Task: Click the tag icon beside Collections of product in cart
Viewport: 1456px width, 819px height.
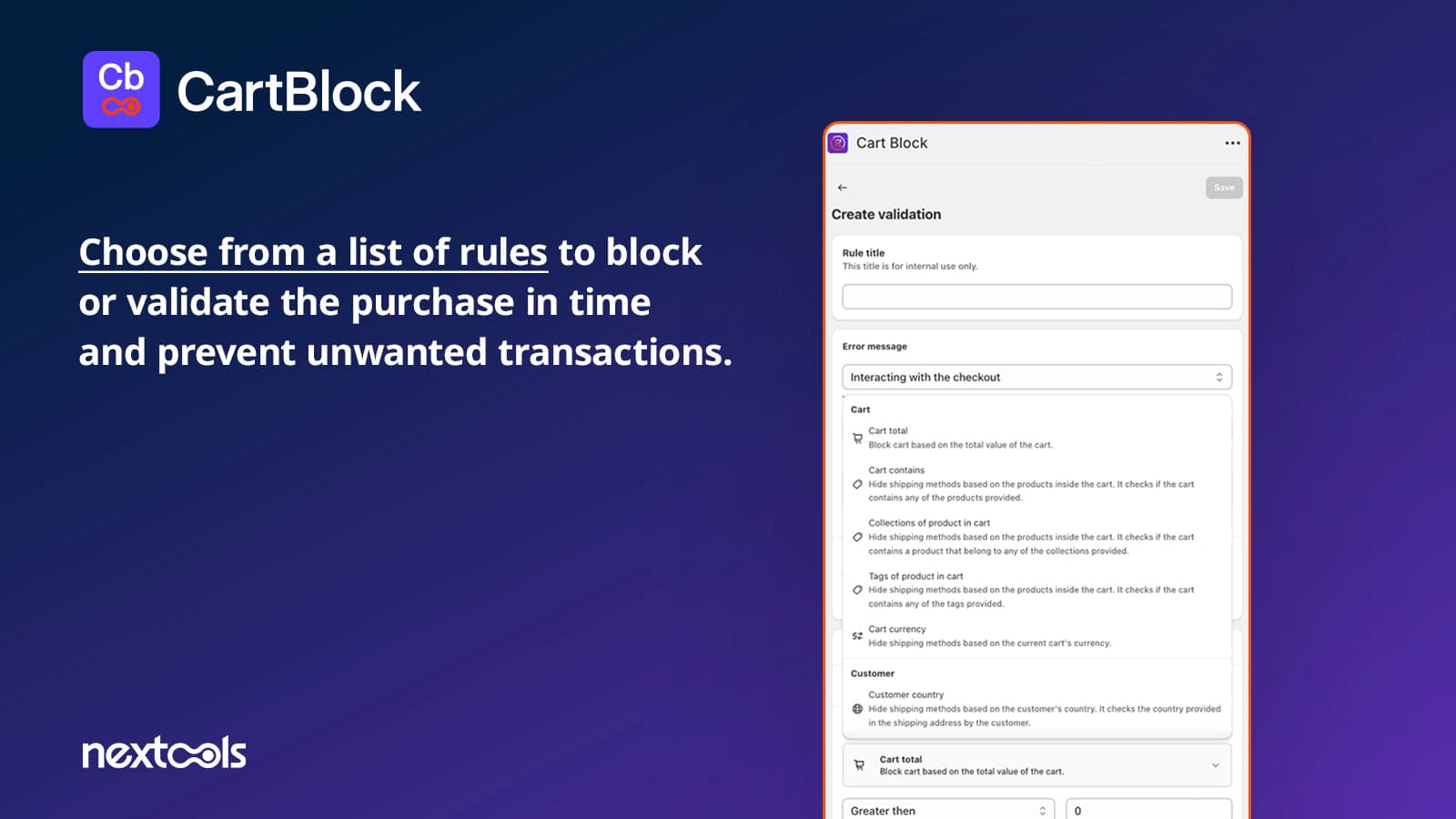Action: click(x=857, y=537)
